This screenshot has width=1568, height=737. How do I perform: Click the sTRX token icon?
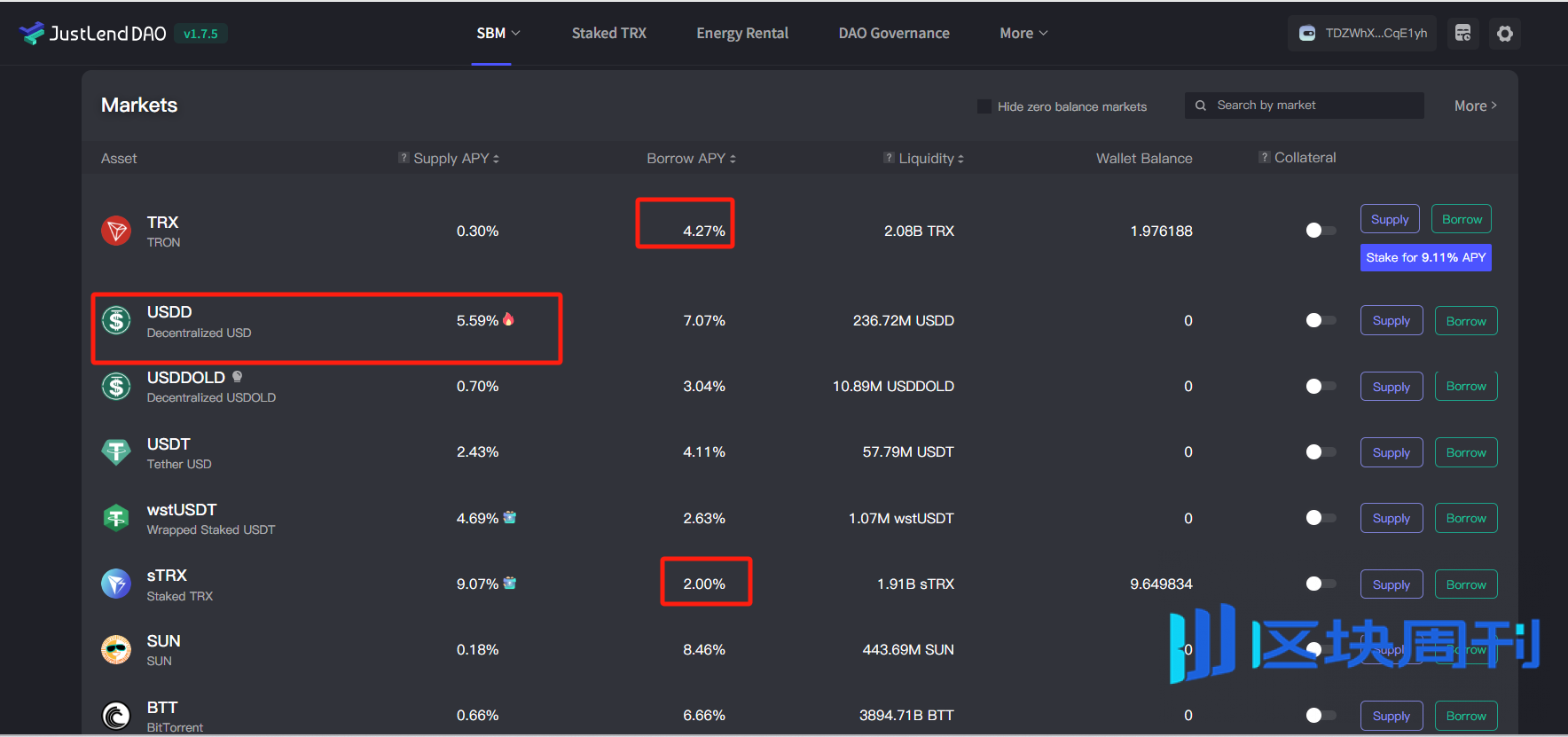tap(116, 584)
